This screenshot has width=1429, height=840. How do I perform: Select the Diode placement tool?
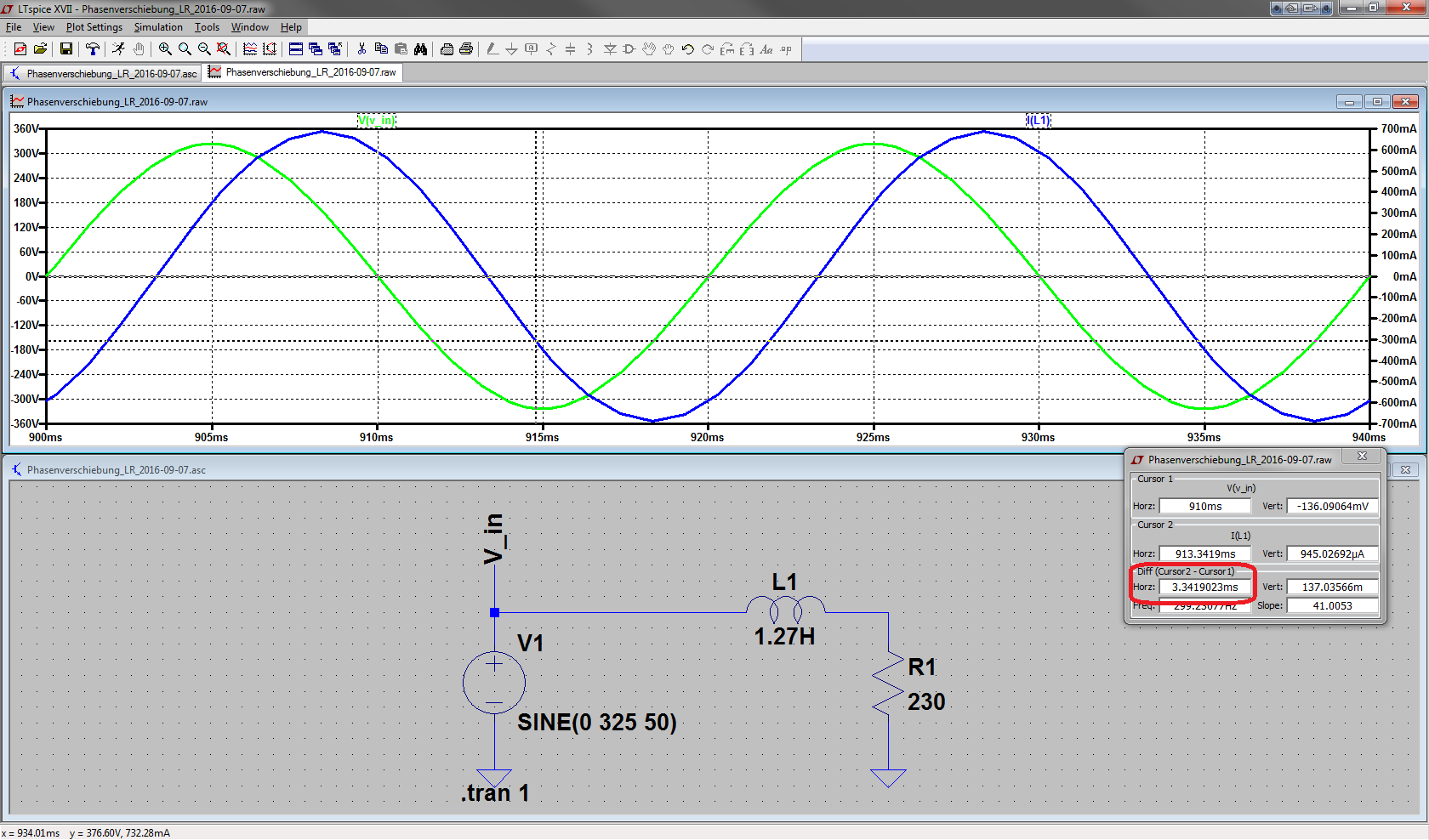coord(610,49)
